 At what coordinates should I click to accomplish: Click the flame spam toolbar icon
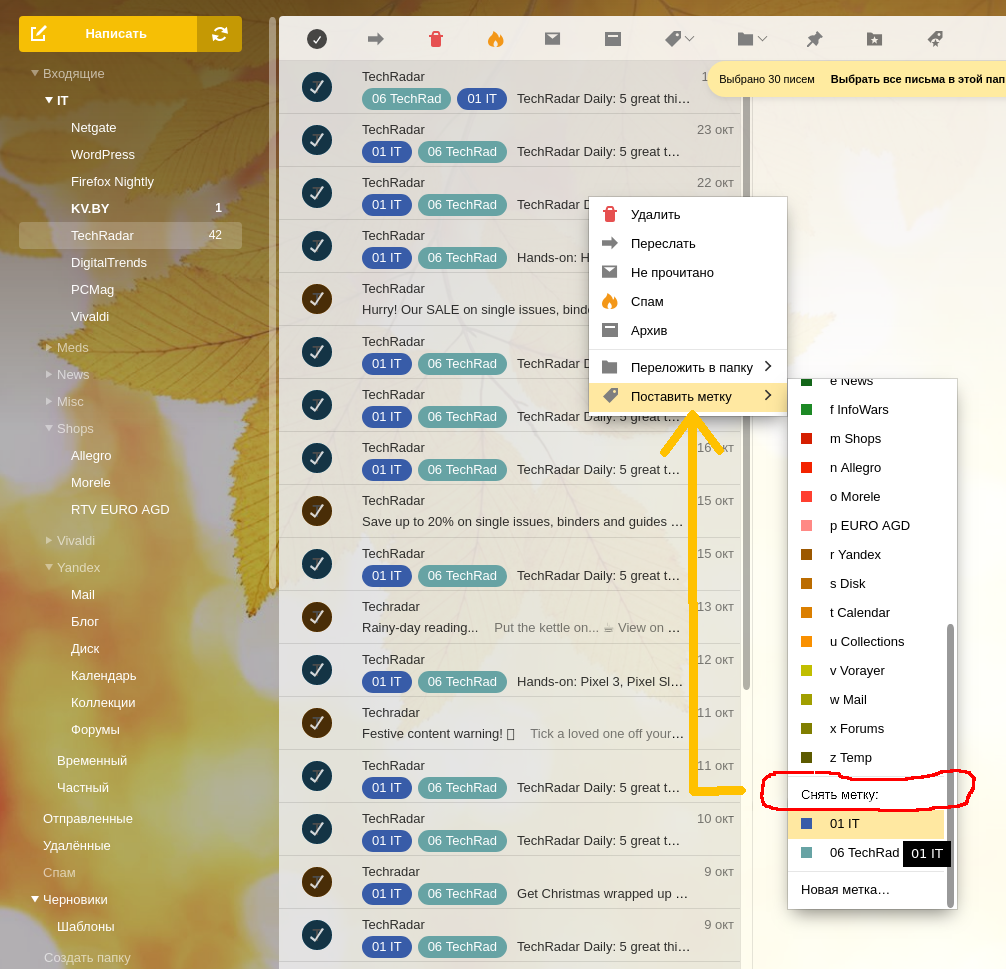click(x=495, y=39)
